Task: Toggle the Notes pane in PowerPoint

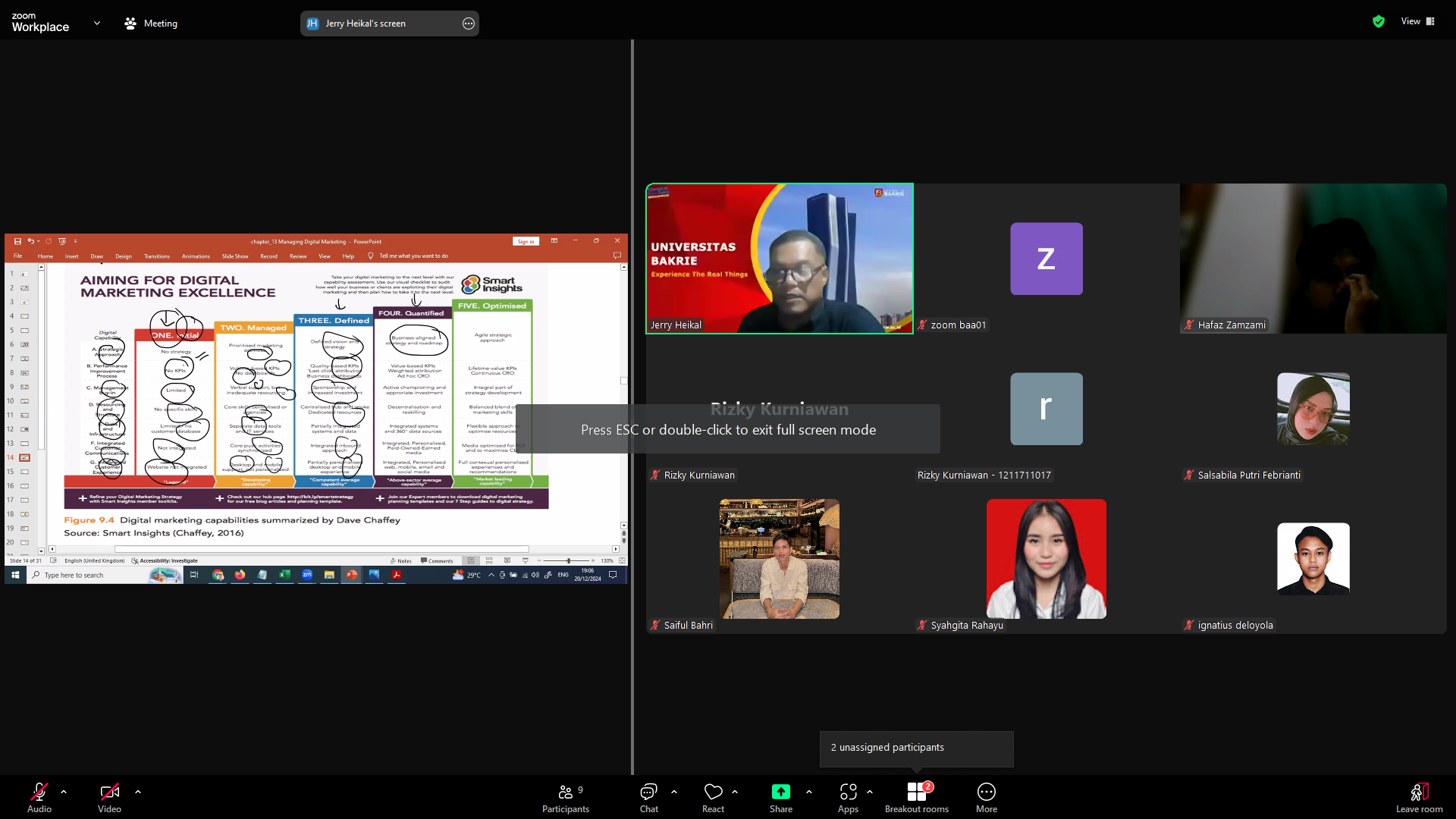Action: [x=401, y=561]
